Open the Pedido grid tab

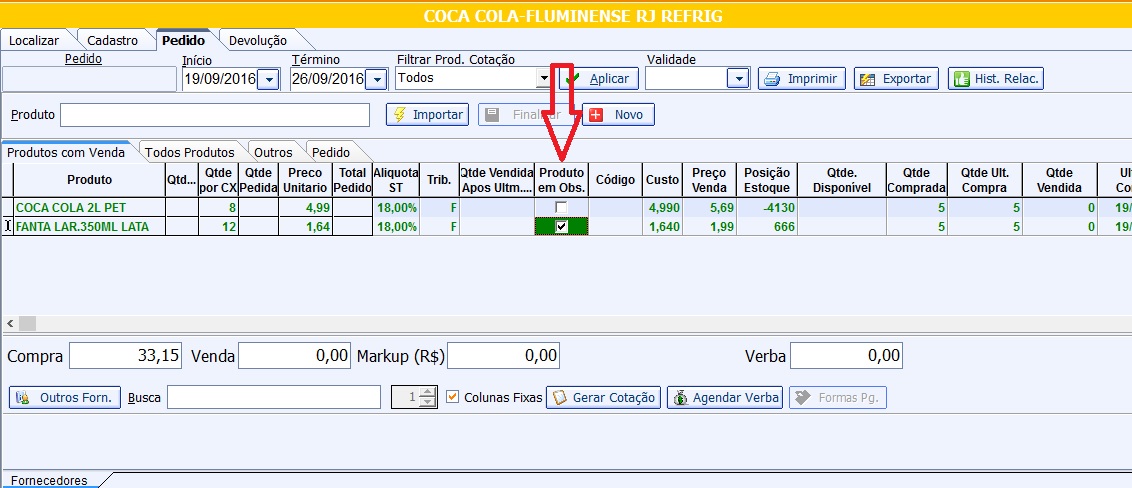[x=331, y=152]
